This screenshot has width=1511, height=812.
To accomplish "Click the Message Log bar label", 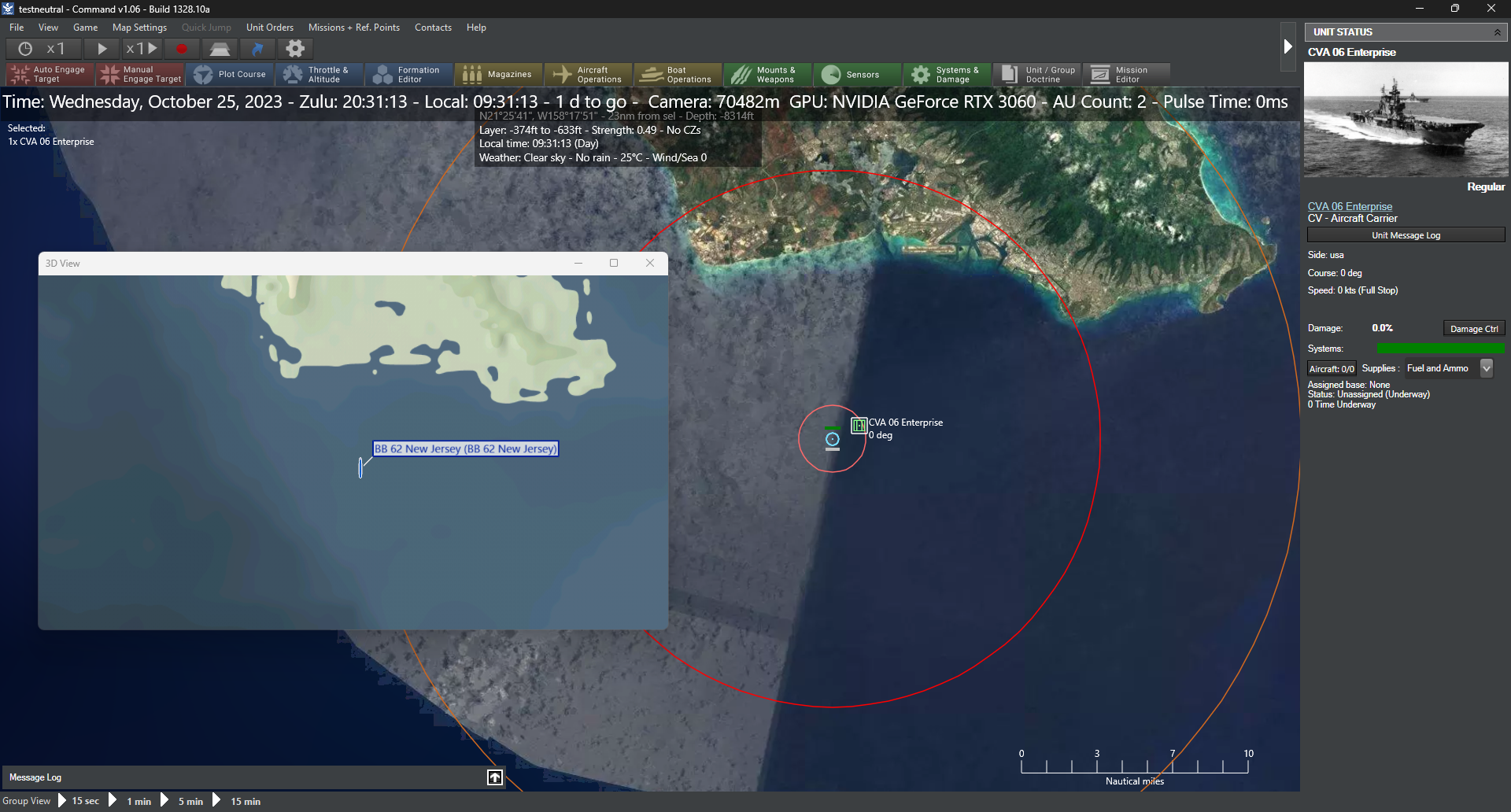I will 35,777.
